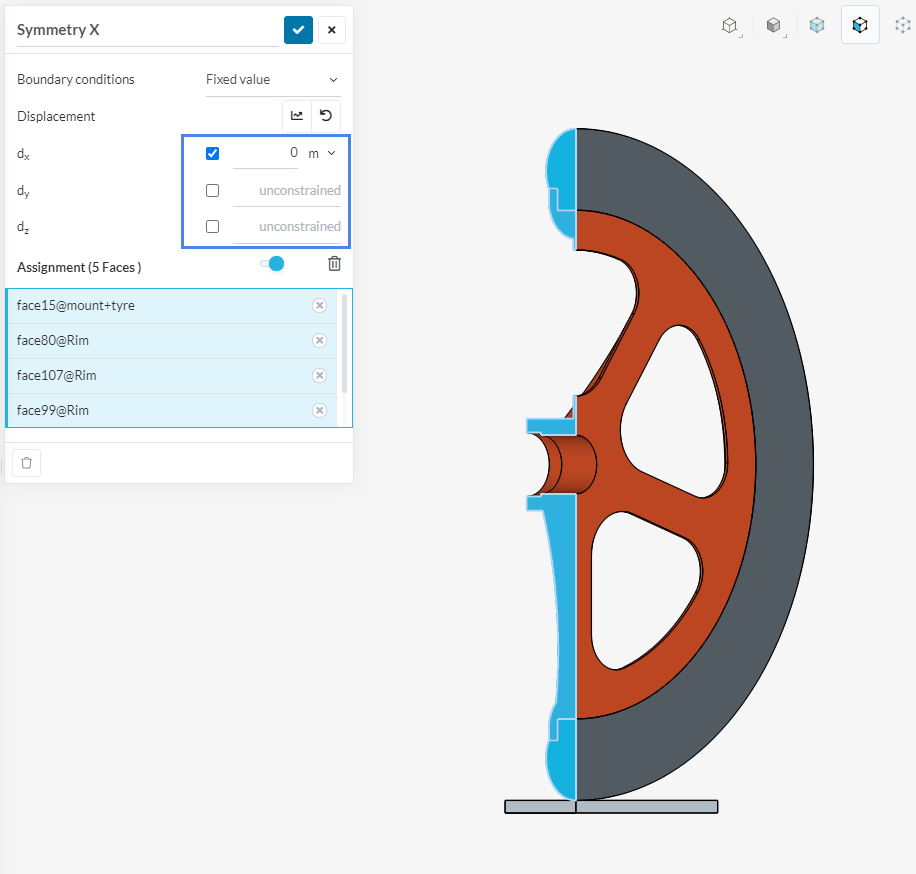Select the solid gray cube volume mode
Screen dimensions: 916x874
(773, 25)
